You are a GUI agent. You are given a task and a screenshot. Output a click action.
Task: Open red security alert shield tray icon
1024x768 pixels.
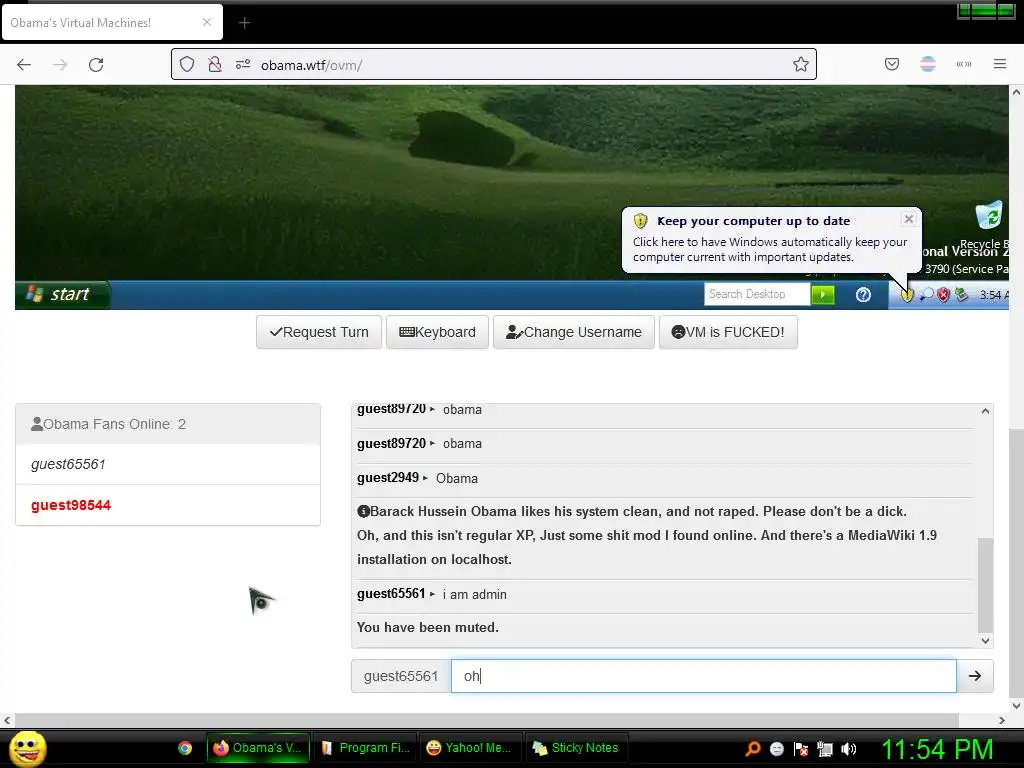point(943,295)
